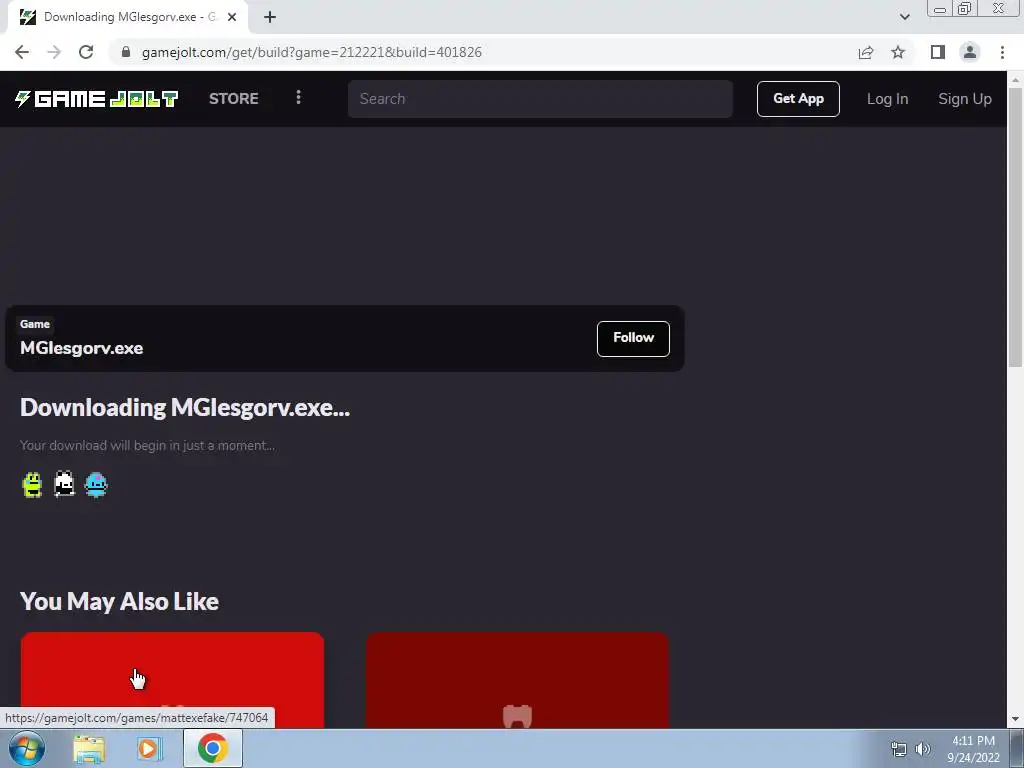Open Windows Explorer from taskbar

click(x=89, y=749)
